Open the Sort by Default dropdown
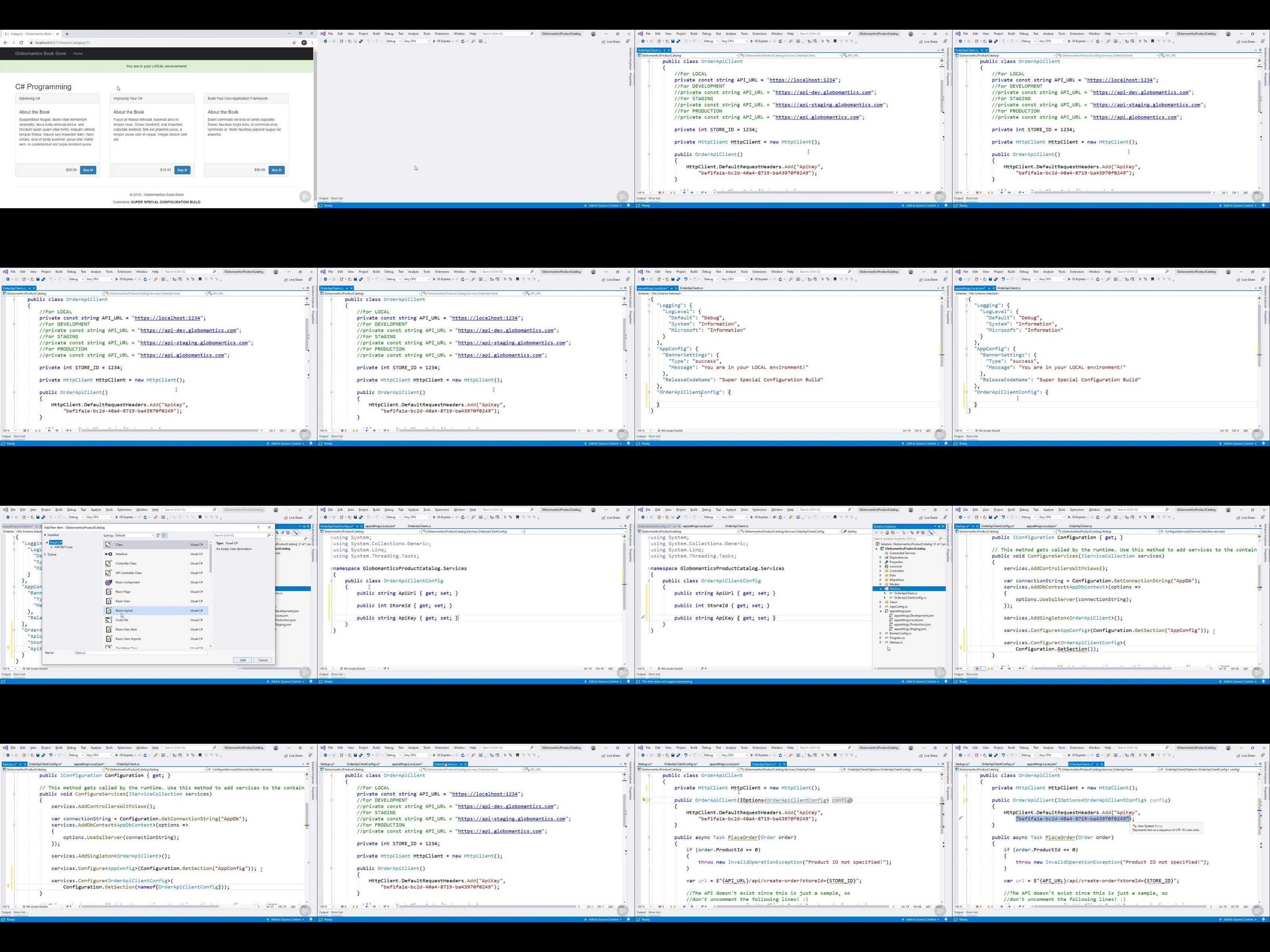1270x952 pixels. tap(135, 535)
